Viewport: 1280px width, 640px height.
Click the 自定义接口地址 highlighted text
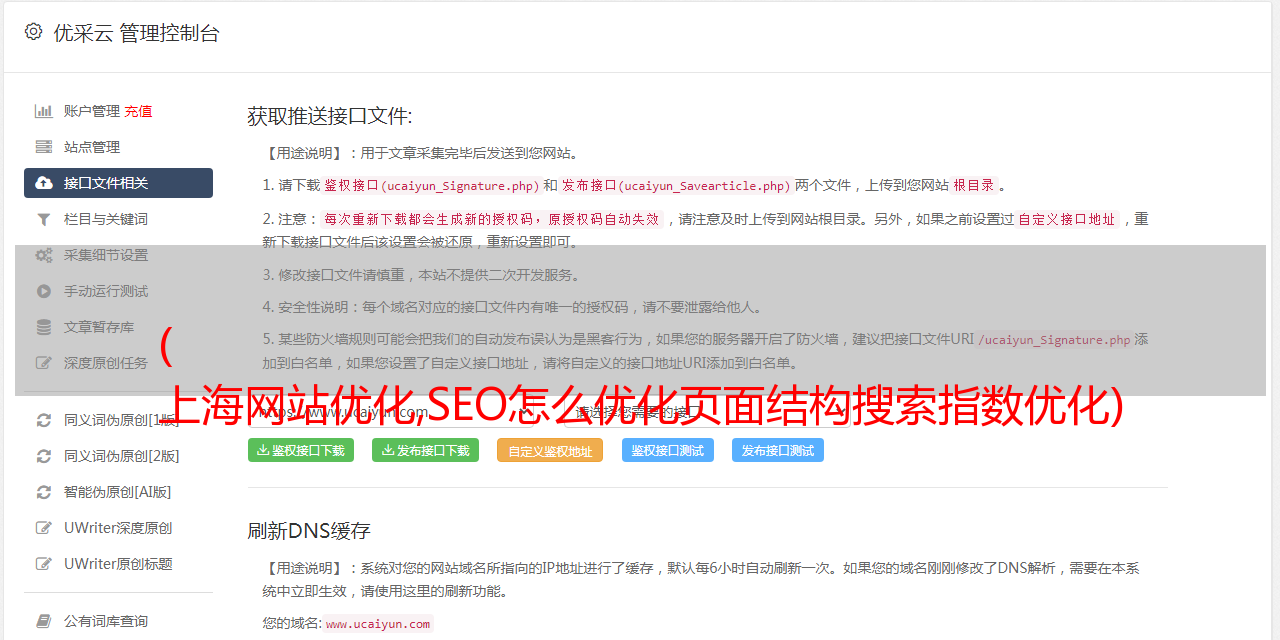pyautogui.click(x=1067, y=219)
